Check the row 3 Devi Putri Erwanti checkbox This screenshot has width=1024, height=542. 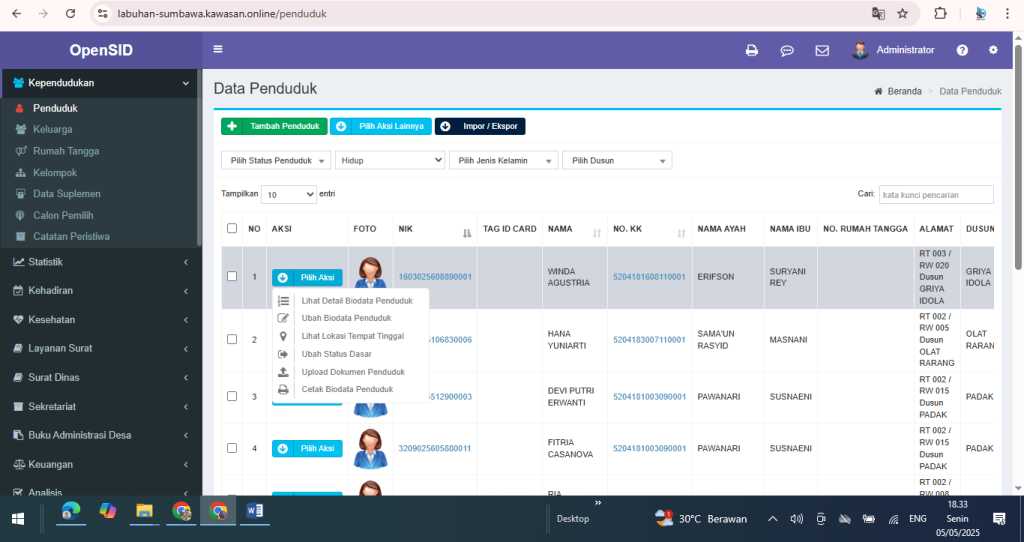tap(232, 396)
